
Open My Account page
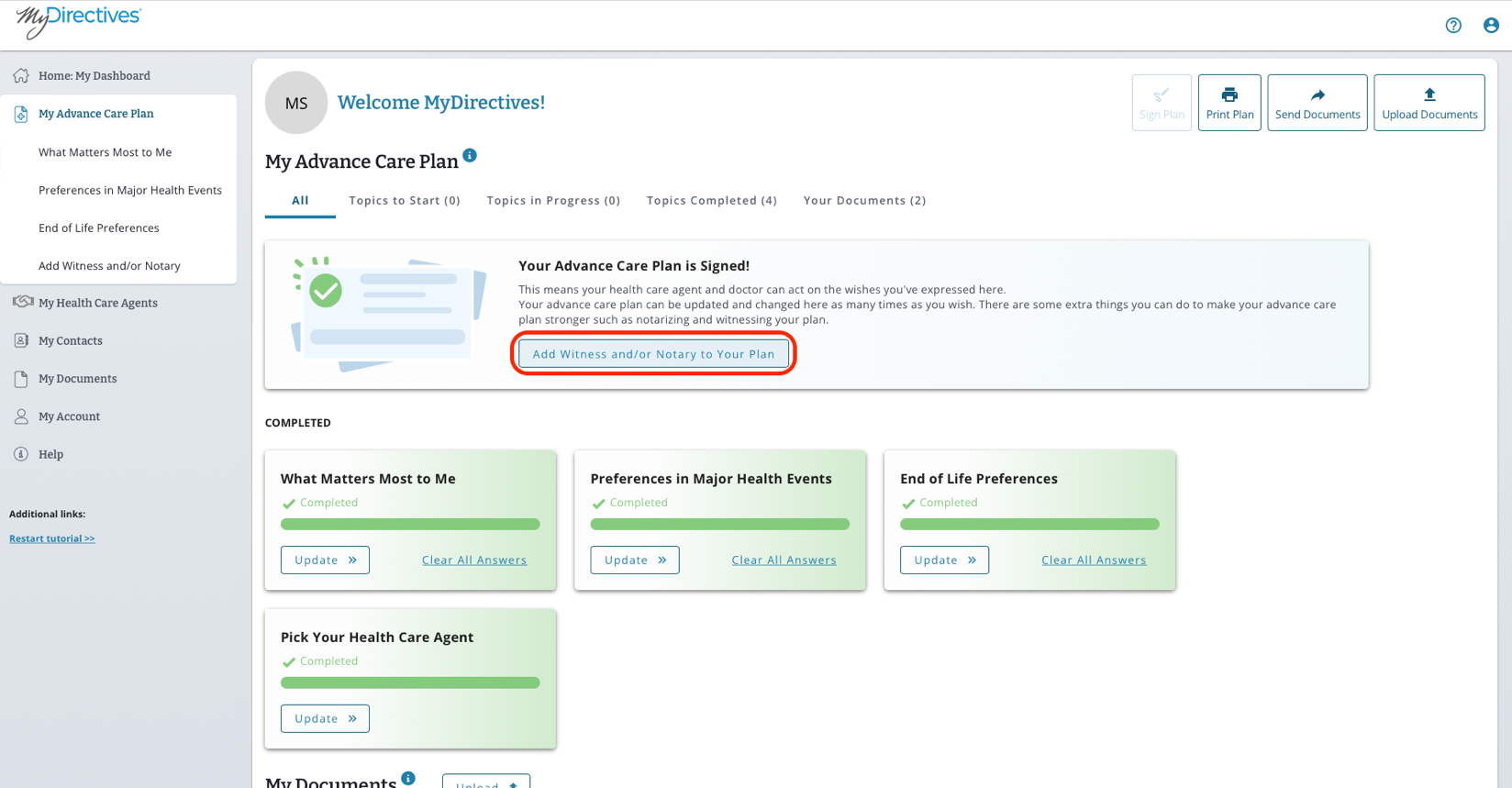pyautogui.click(x=70, y=416)
